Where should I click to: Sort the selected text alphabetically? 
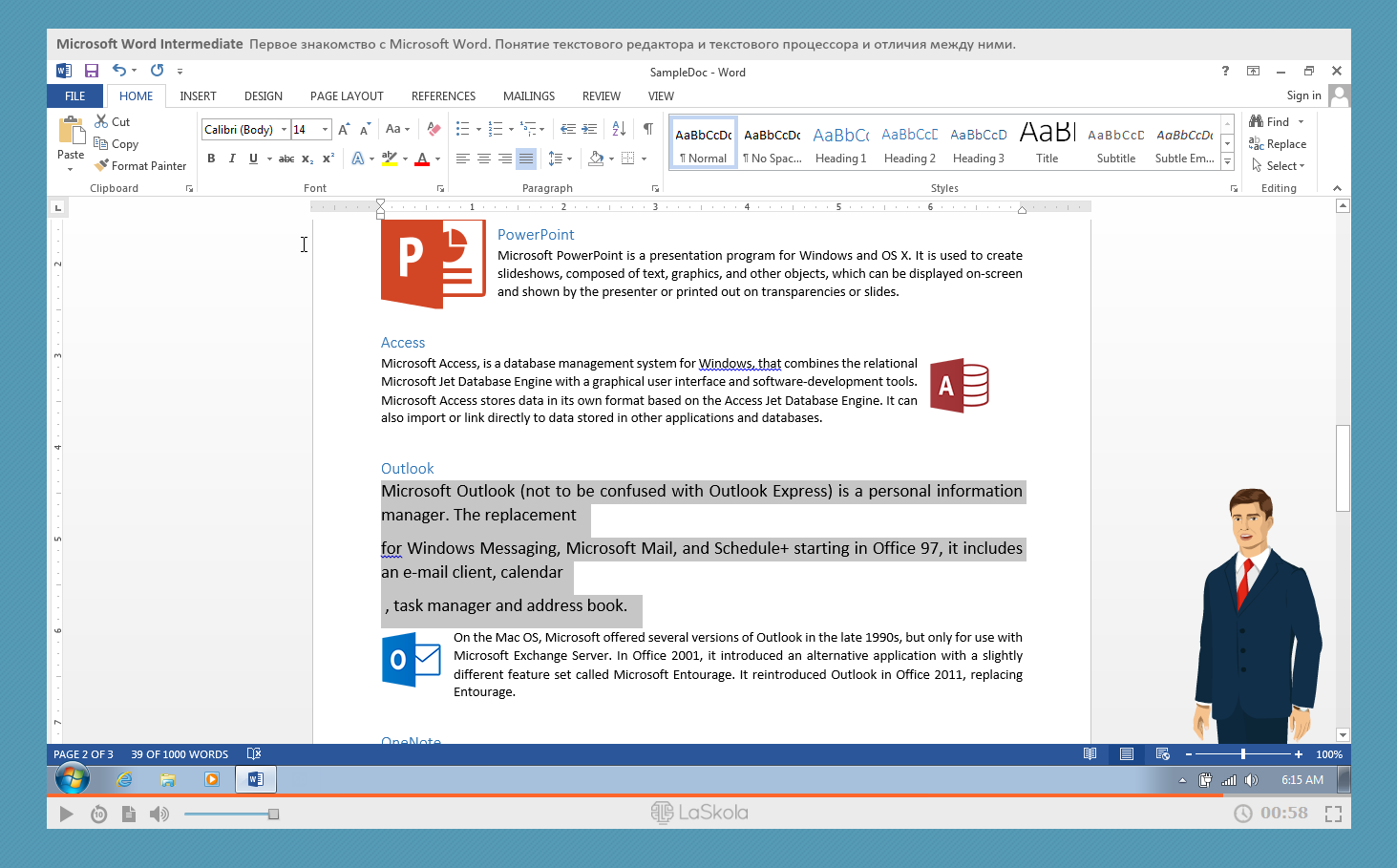point(619,129)
